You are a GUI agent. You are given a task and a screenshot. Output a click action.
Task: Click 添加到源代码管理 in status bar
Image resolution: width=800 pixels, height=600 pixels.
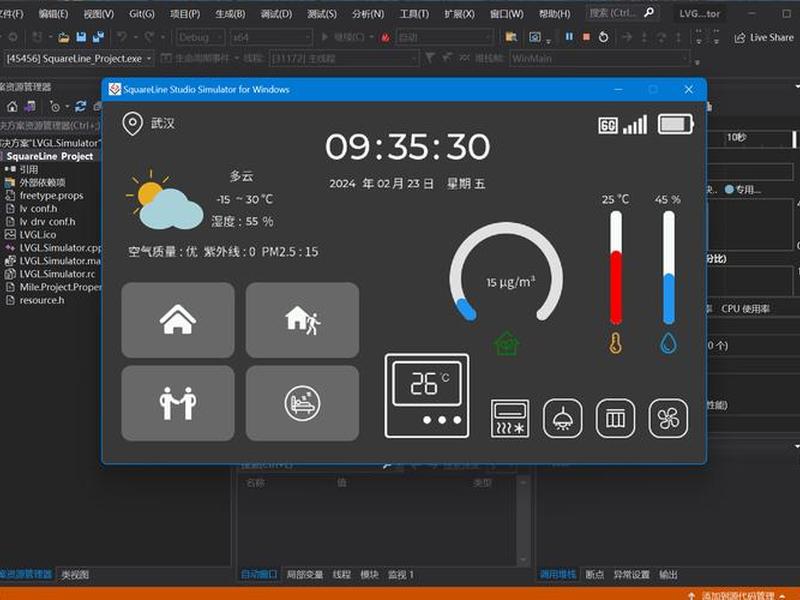[737, 595]
